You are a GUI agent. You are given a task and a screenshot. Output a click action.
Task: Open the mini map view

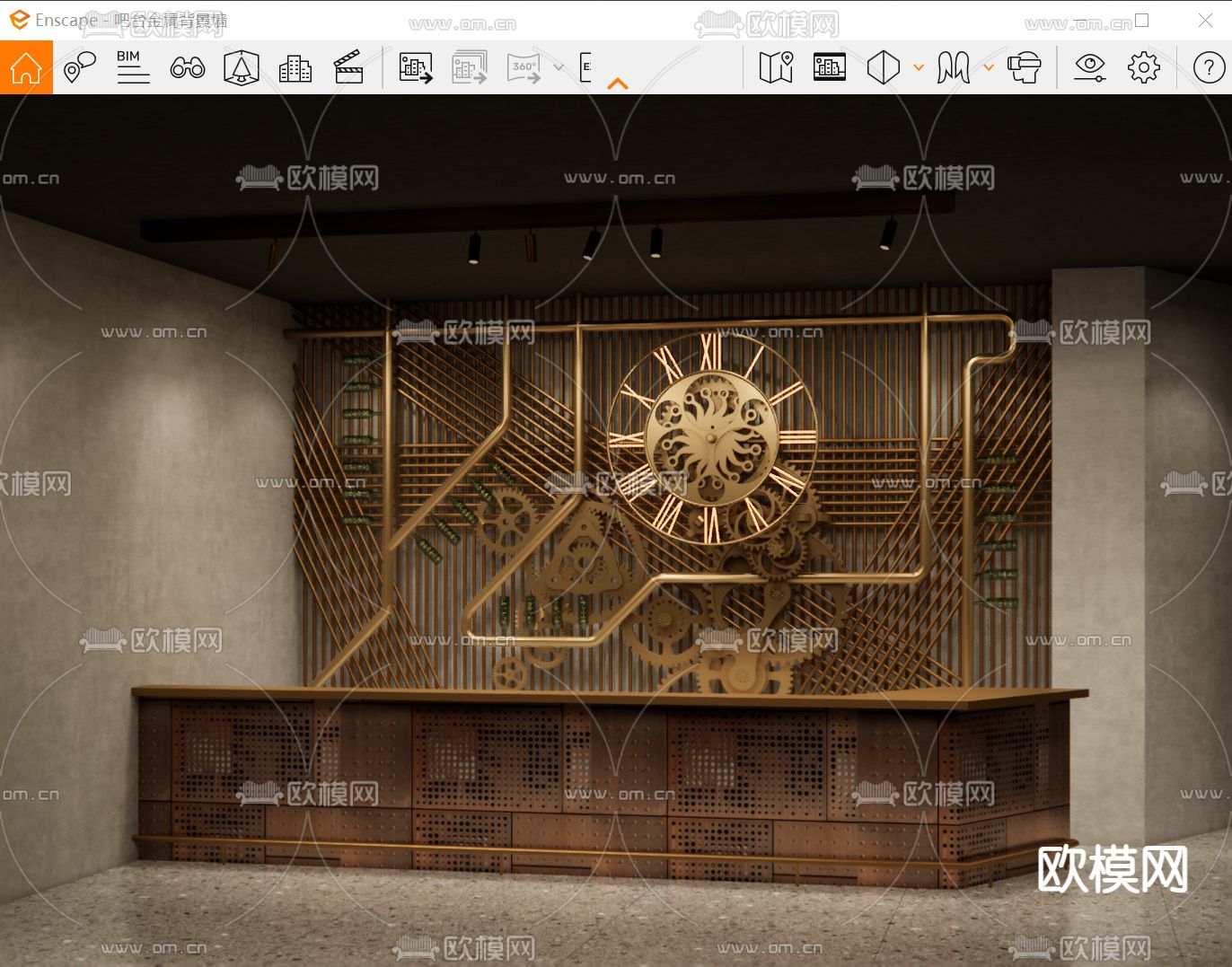775,67
